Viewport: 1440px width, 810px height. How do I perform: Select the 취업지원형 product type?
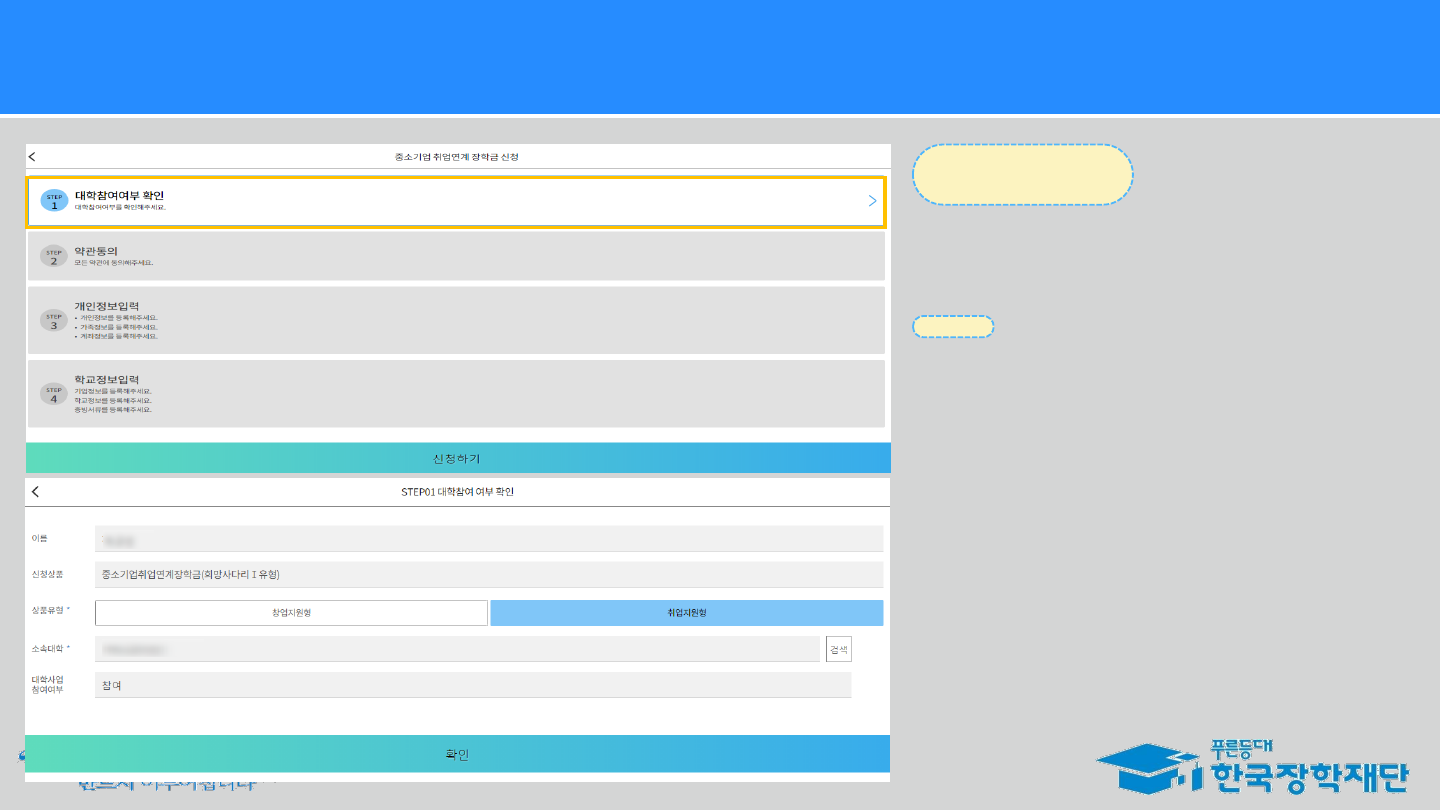(x=687, y=613)
